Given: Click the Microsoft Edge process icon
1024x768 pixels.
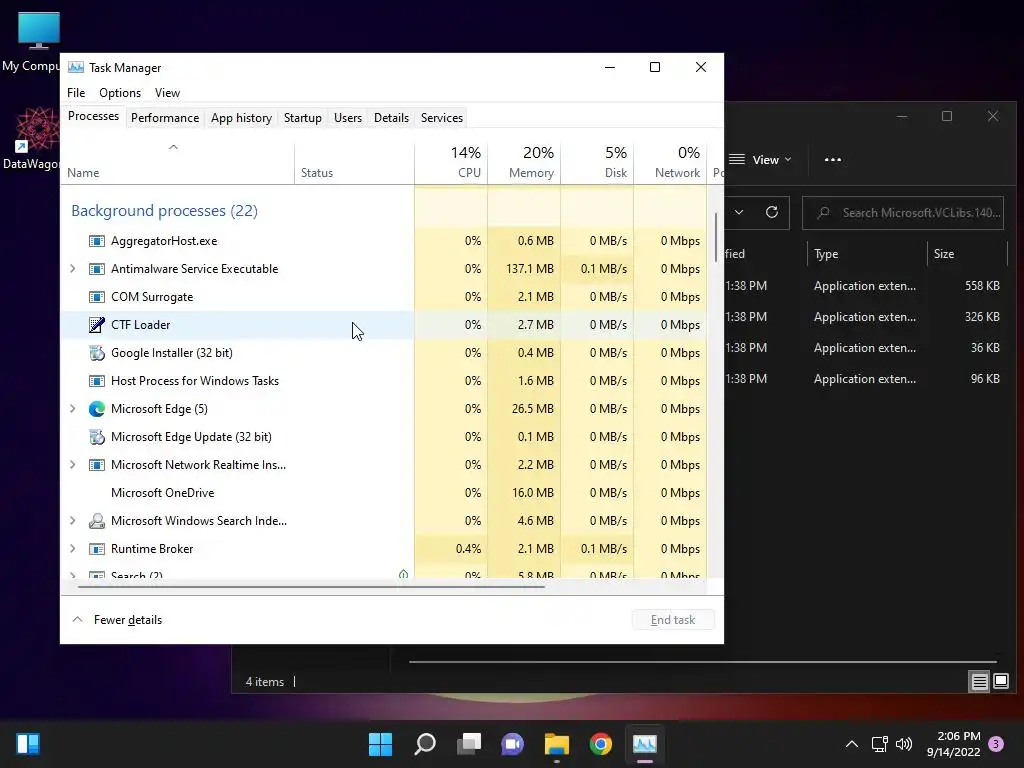Looking at the screenshot, I should click(97, 409).
